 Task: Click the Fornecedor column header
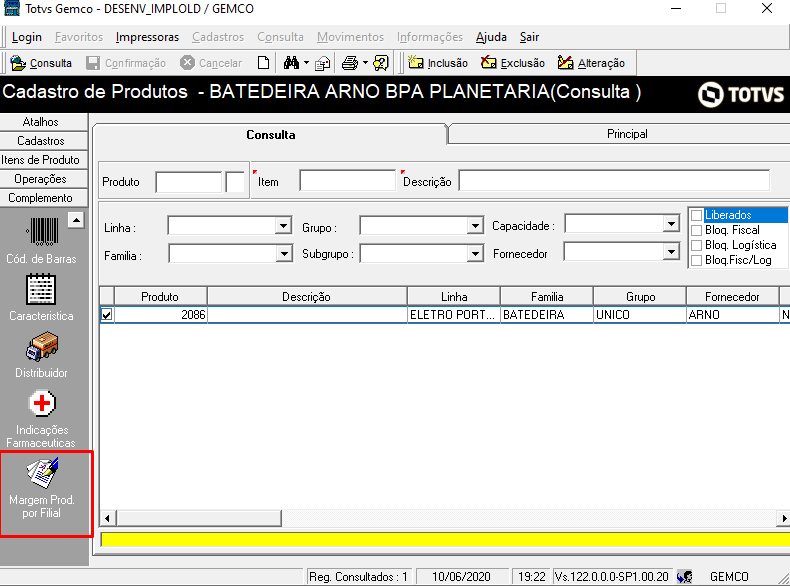(732, 297)
